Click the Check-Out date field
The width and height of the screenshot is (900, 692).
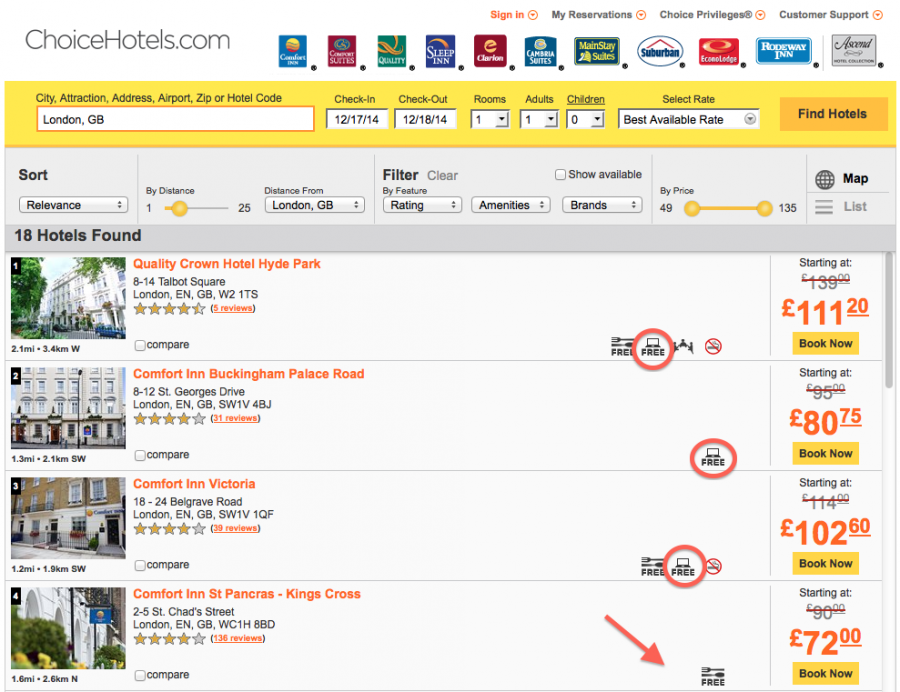pyautogui.click(x=425, y=119)
